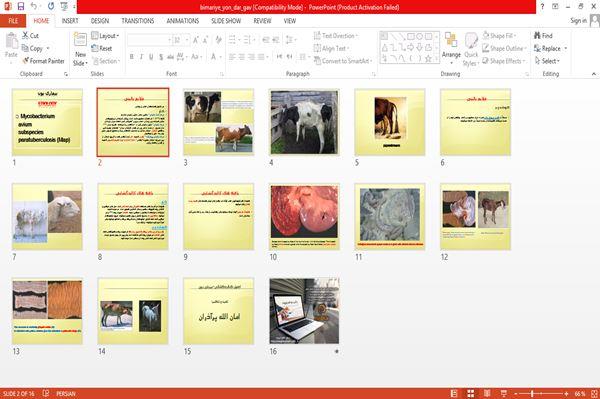Viewport: 600px width, 399px height.
Task: Click the Sign in link
Action: [578, 21]
